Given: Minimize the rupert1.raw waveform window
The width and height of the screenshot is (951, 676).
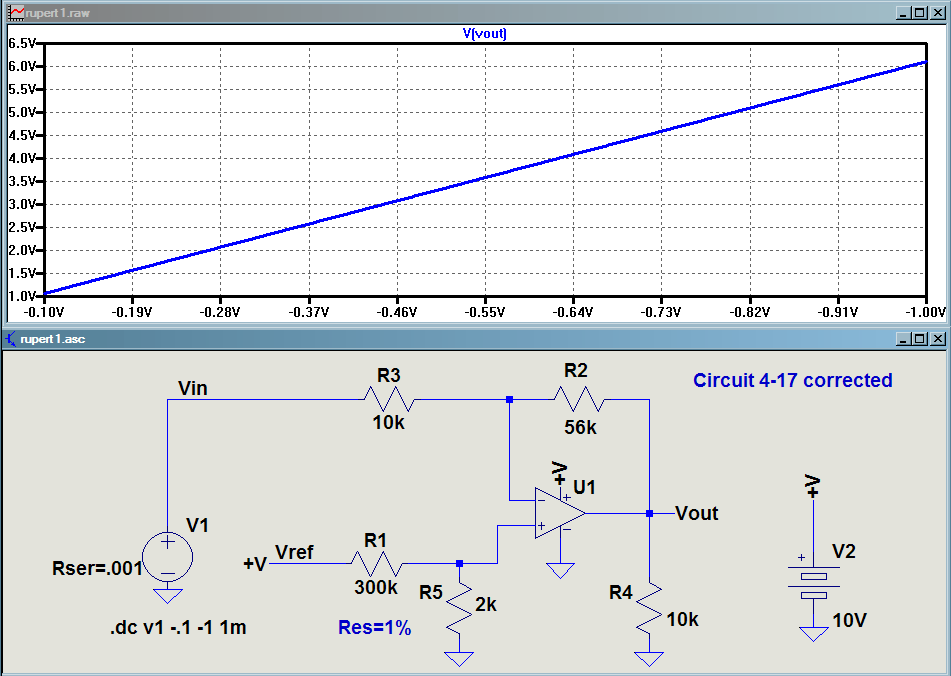Looking at the screenshot, I should (904, 13).
